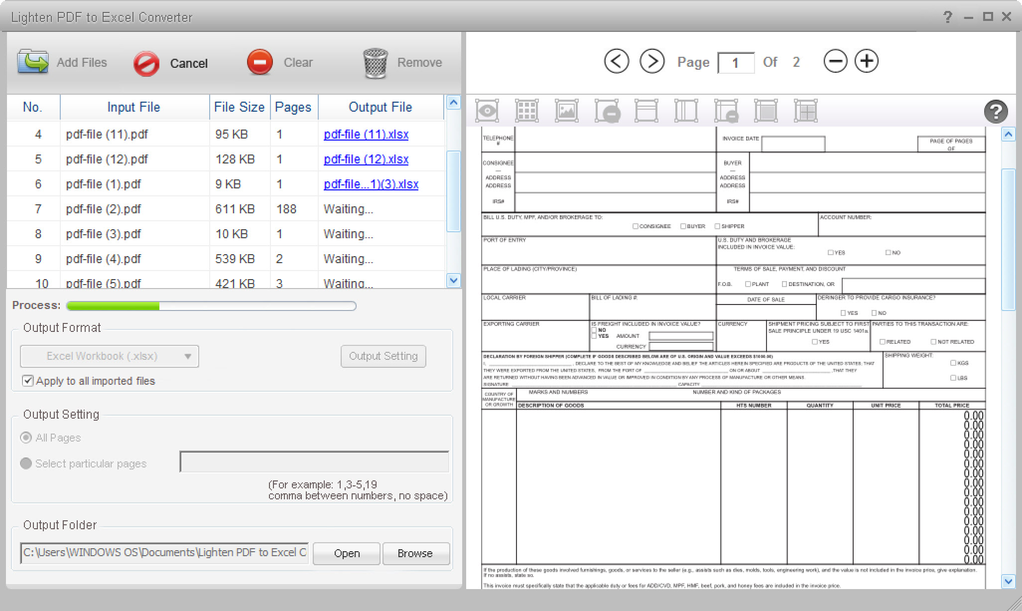Click the Input File column header

134,107
